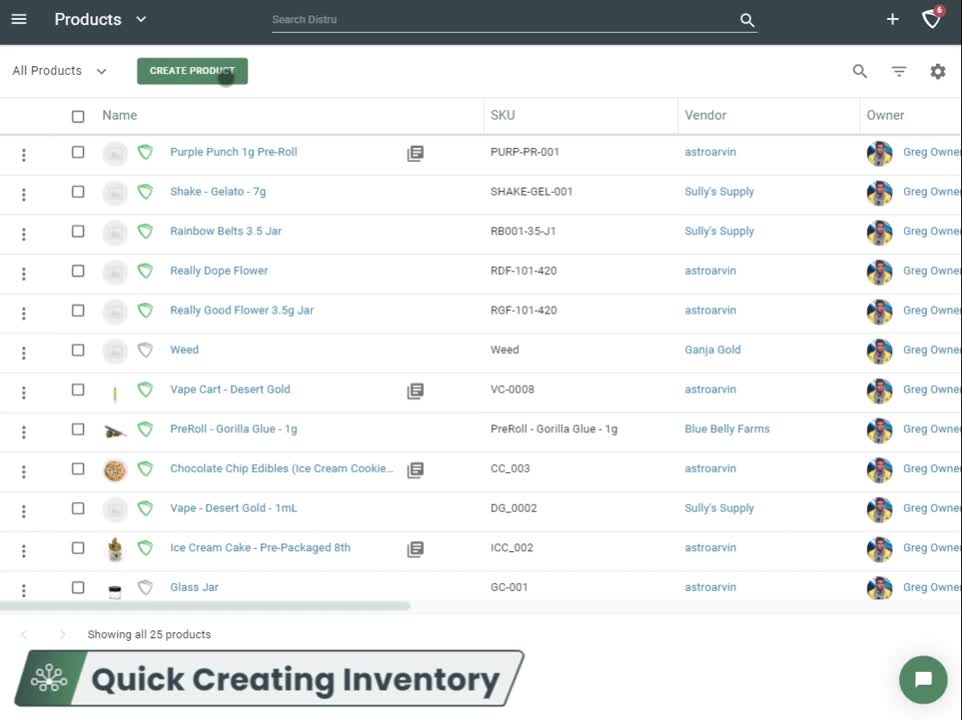Select the Vape Cart - Desert Gold checkbox
Image resolution: width=962 pixels, height=720 pixels.
(x=78, y=389)
